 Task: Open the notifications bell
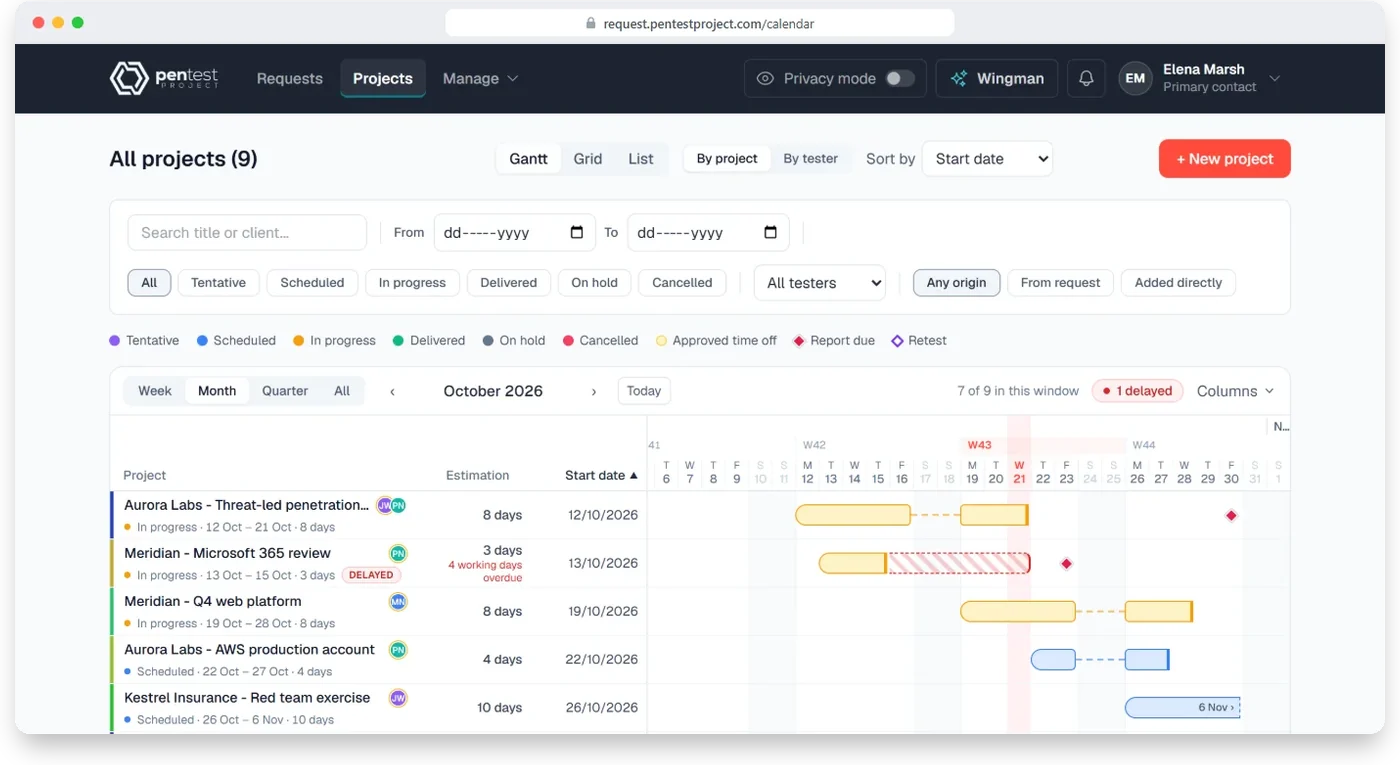coord(1086,78)
